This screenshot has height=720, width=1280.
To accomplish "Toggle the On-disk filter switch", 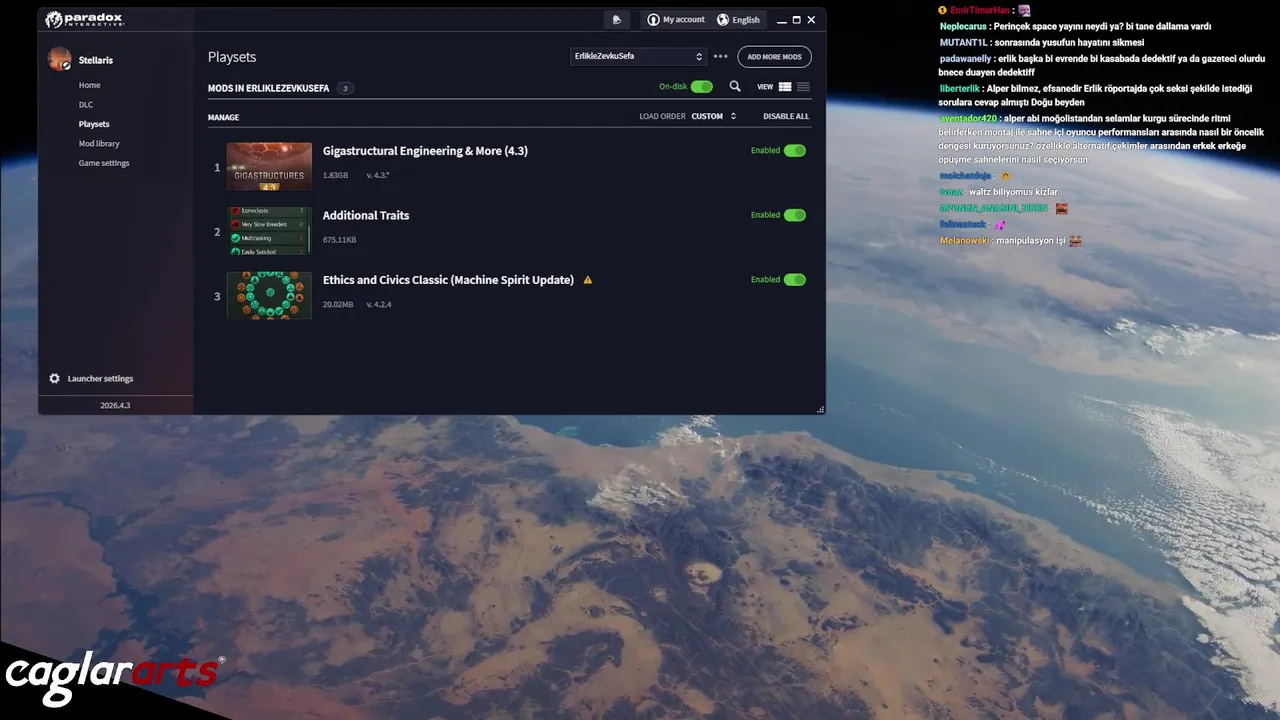I will 702,87.
